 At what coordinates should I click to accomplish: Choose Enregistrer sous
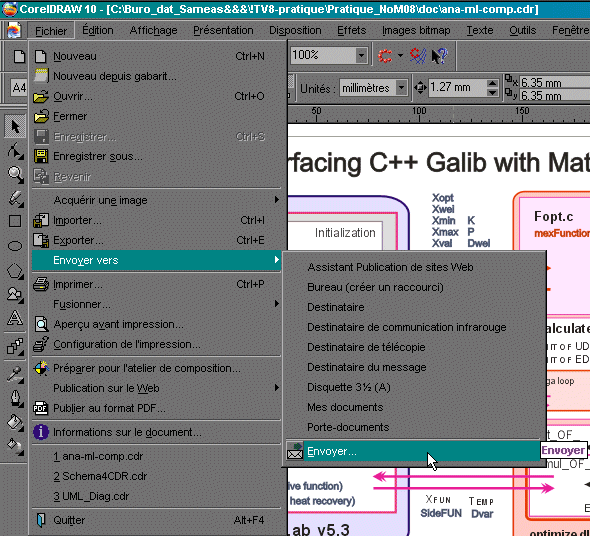pyautogui.click(x=157, y=156)
